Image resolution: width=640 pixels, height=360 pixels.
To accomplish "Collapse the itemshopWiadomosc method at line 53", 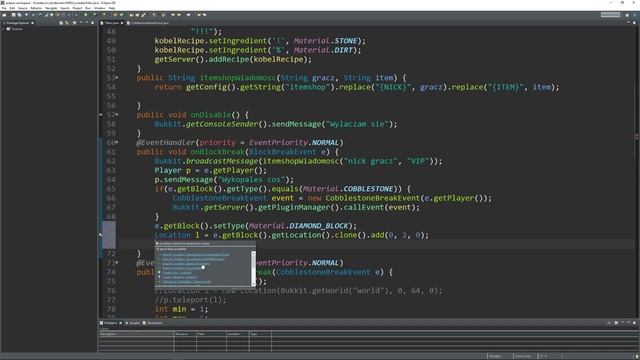I will [117, 78].
